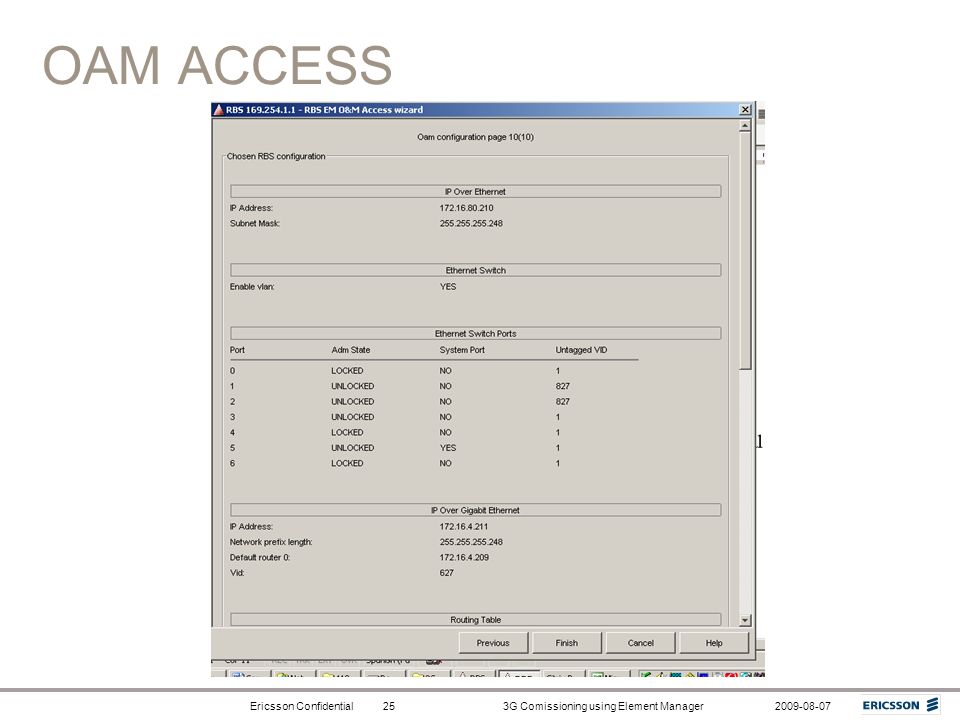Select the LOCKED state of port 4
The height and width of the screenshot is (720, 960).
pos(347,432)
